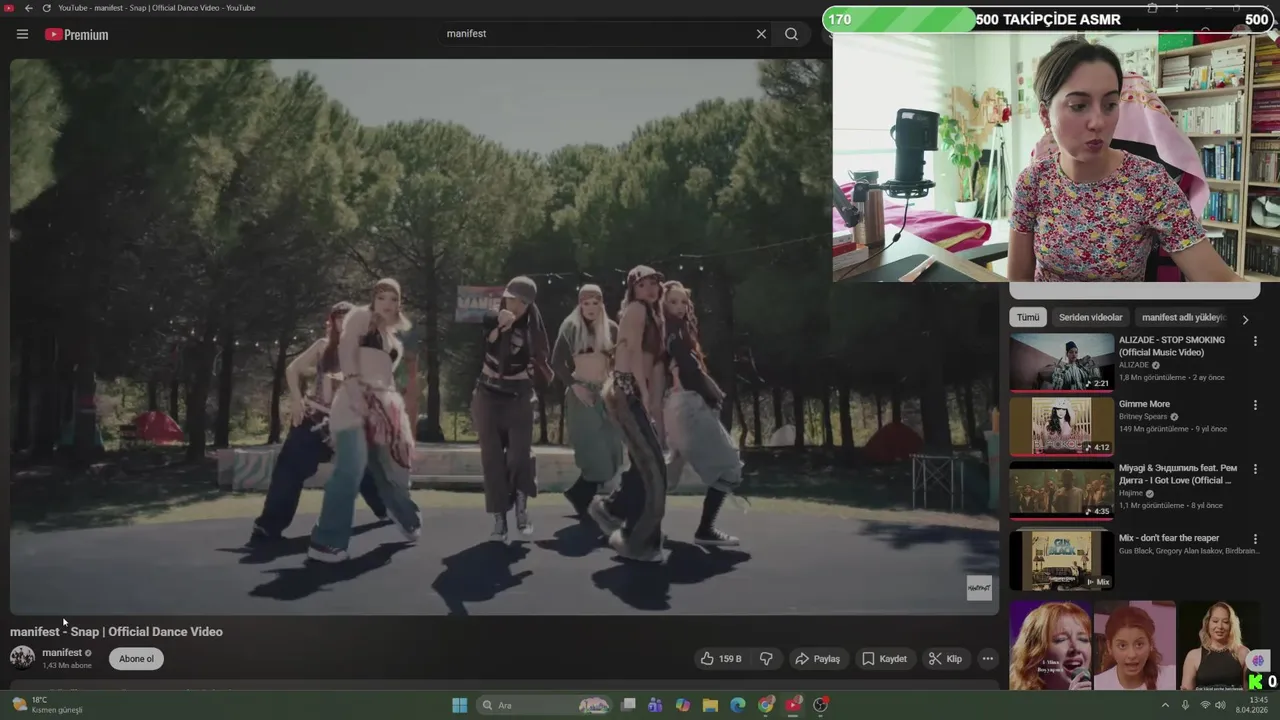The width and height of the screenshot is (1280, 720).
Task: Open the OBS icon in the taskbar
Action: pos(821,705)
